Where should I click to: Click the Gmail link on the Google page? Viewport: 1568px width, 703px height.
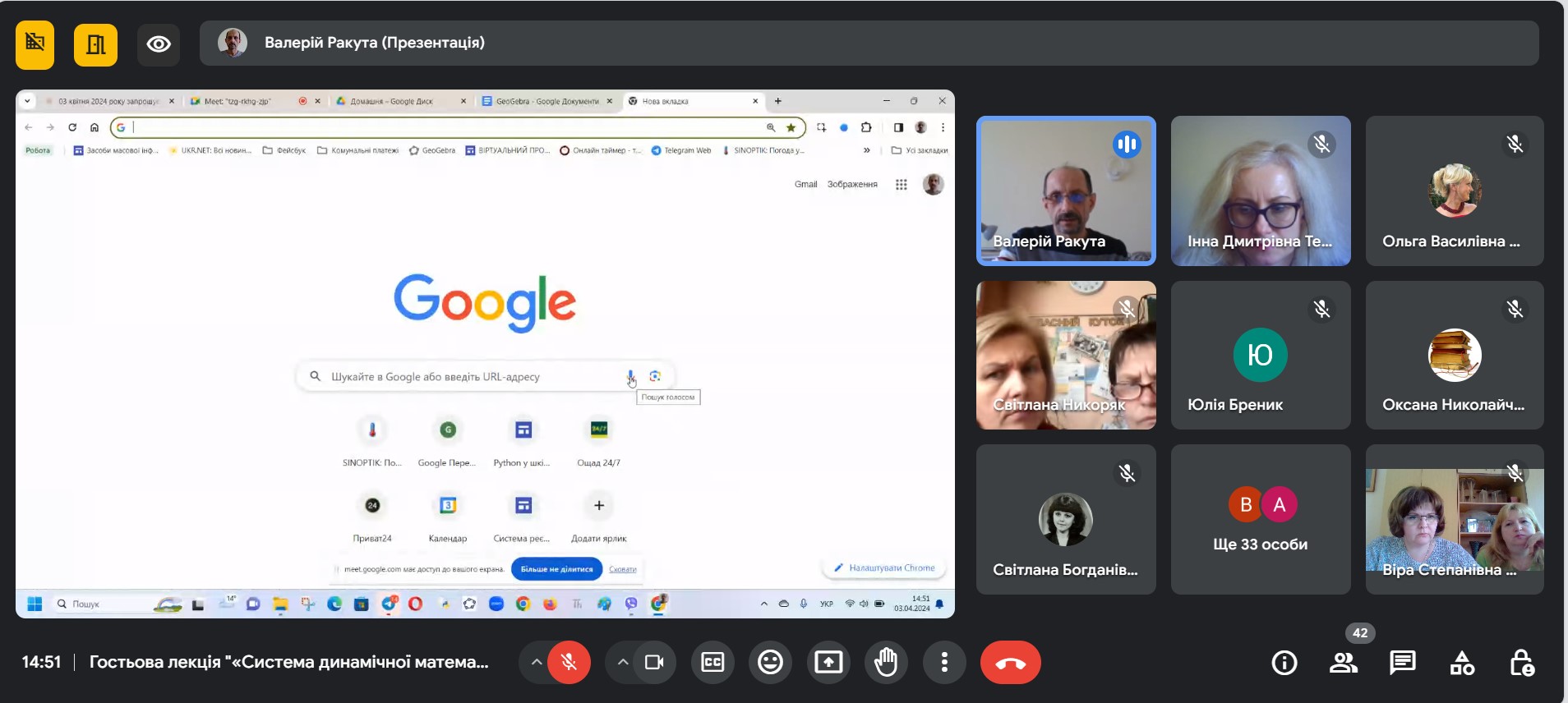pos(805,184)
